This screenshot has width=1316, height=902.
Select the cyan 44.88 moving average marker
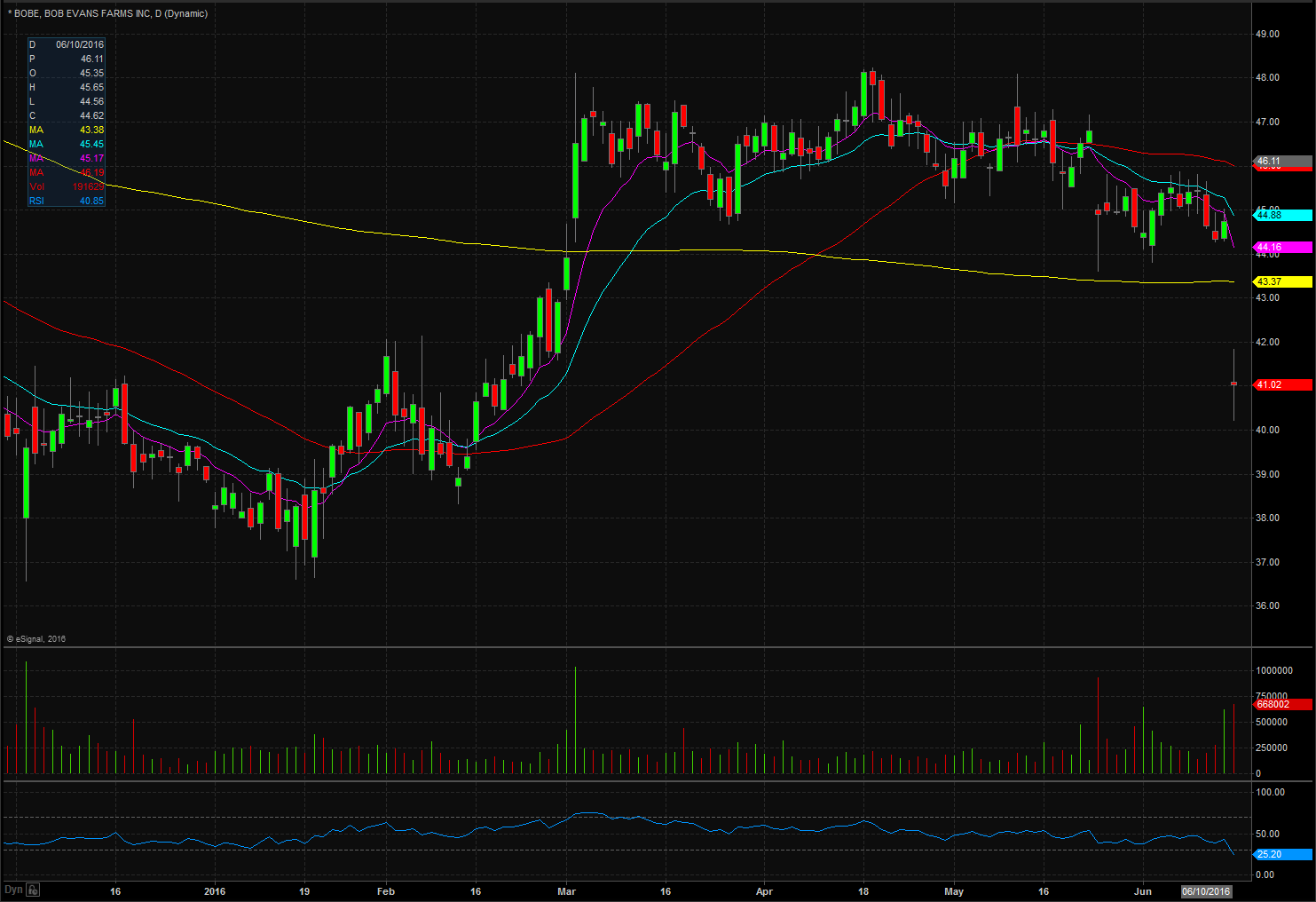pyautogui.click(x=1282, y=215)
